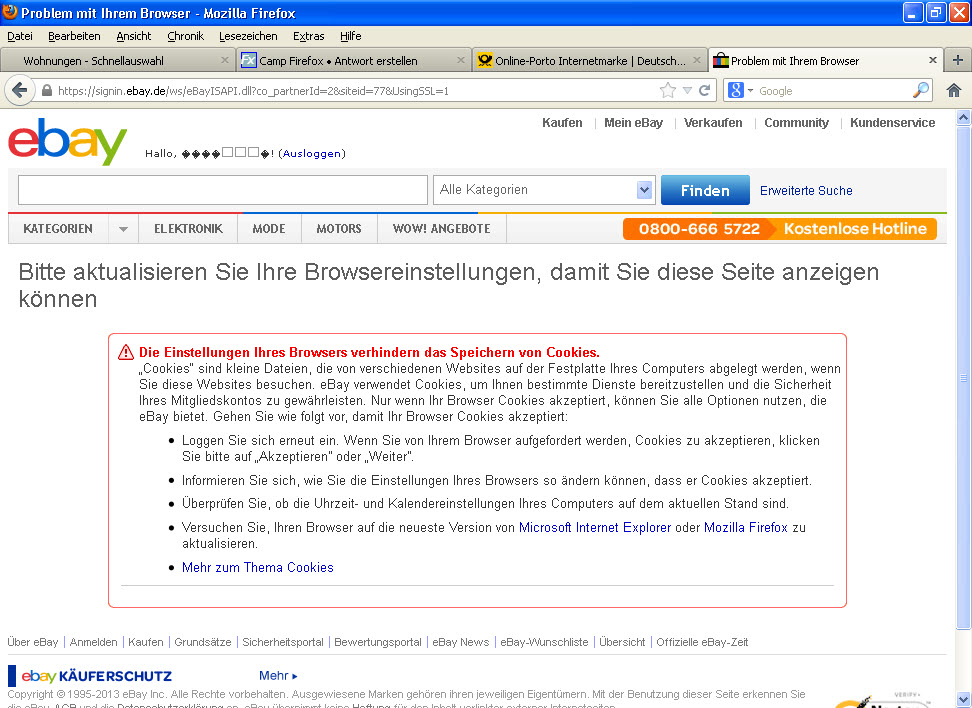Open Verkaufen in top navigation

(713, 123)
